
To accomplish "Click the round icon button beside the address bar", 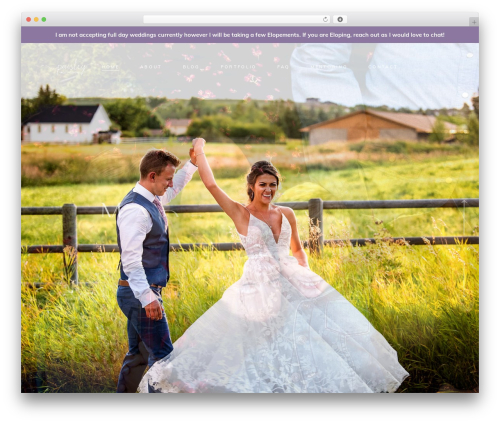I will [340, 20].
